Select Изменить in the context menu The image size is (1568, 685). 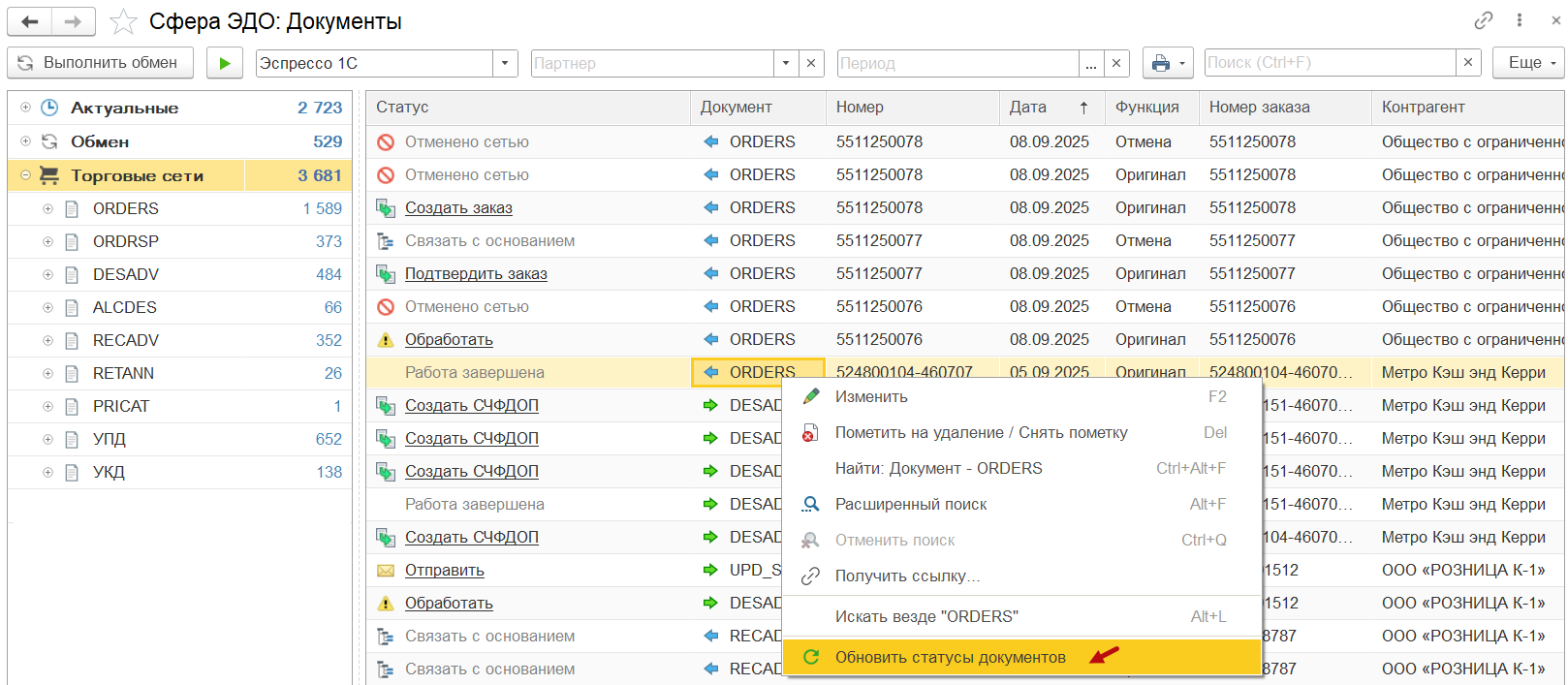point(1021,397)
